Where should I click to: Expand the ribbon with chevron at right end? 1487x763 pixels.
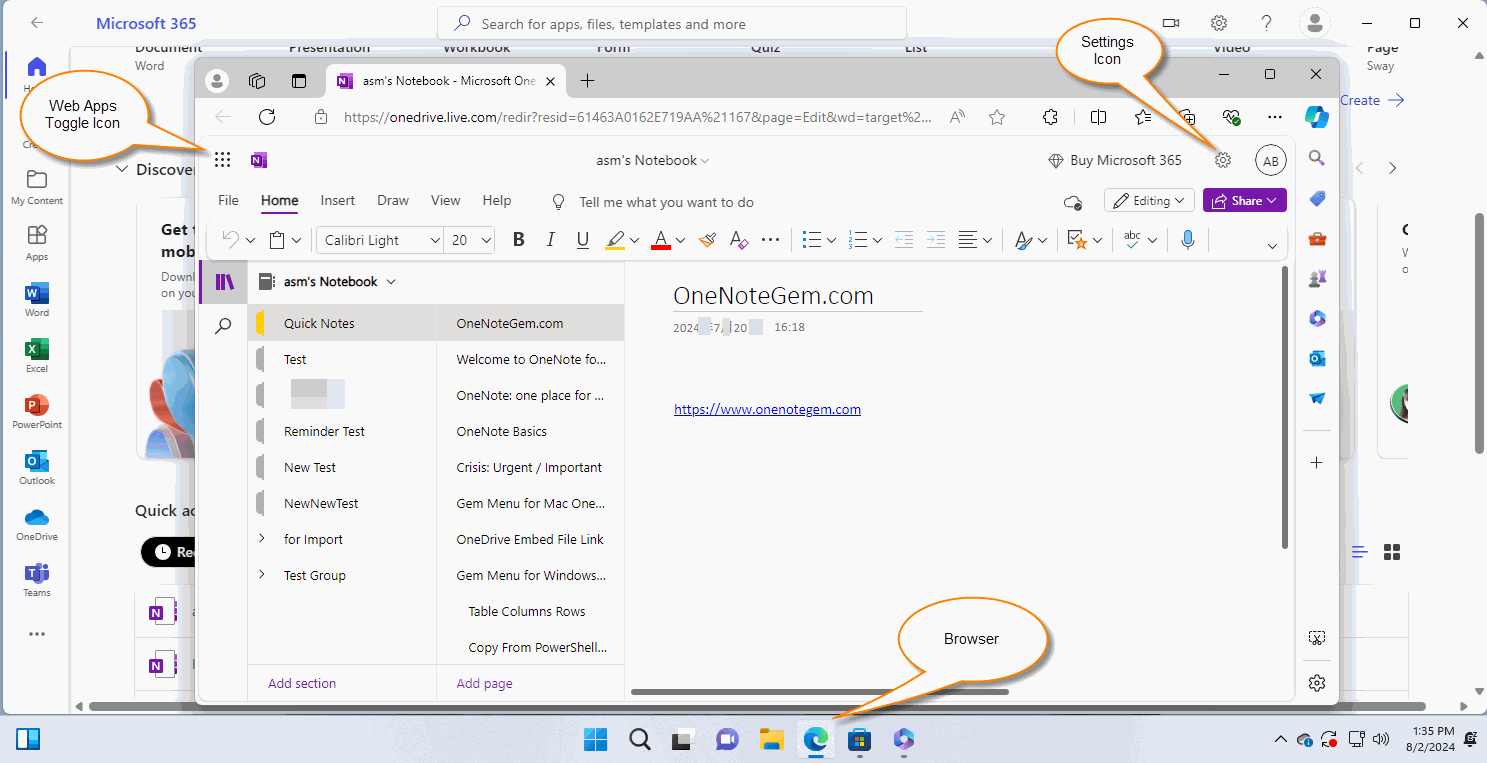(x=1272, y=245)
